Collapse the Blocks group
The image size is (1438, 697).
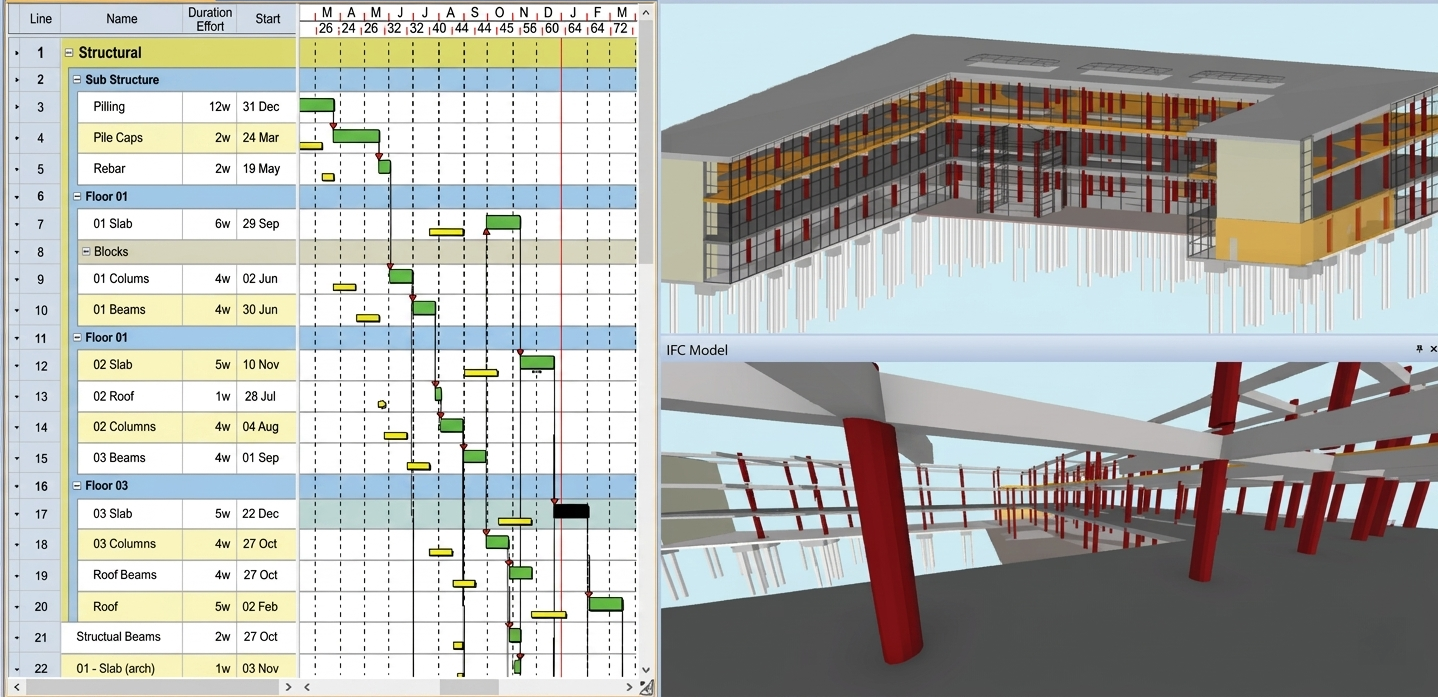tap(85, 252)
